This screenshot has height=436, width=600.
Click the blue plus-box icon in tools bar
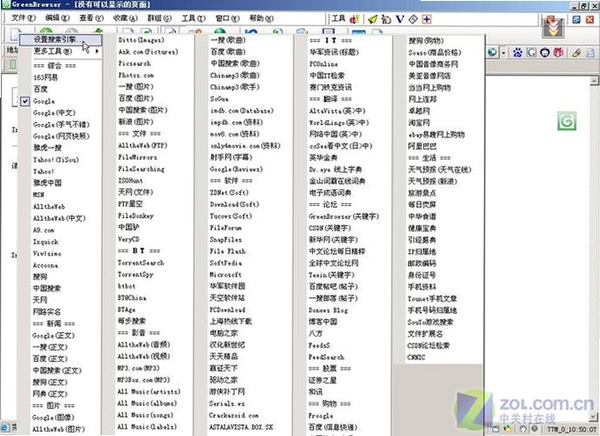click(x=426, y=19)
